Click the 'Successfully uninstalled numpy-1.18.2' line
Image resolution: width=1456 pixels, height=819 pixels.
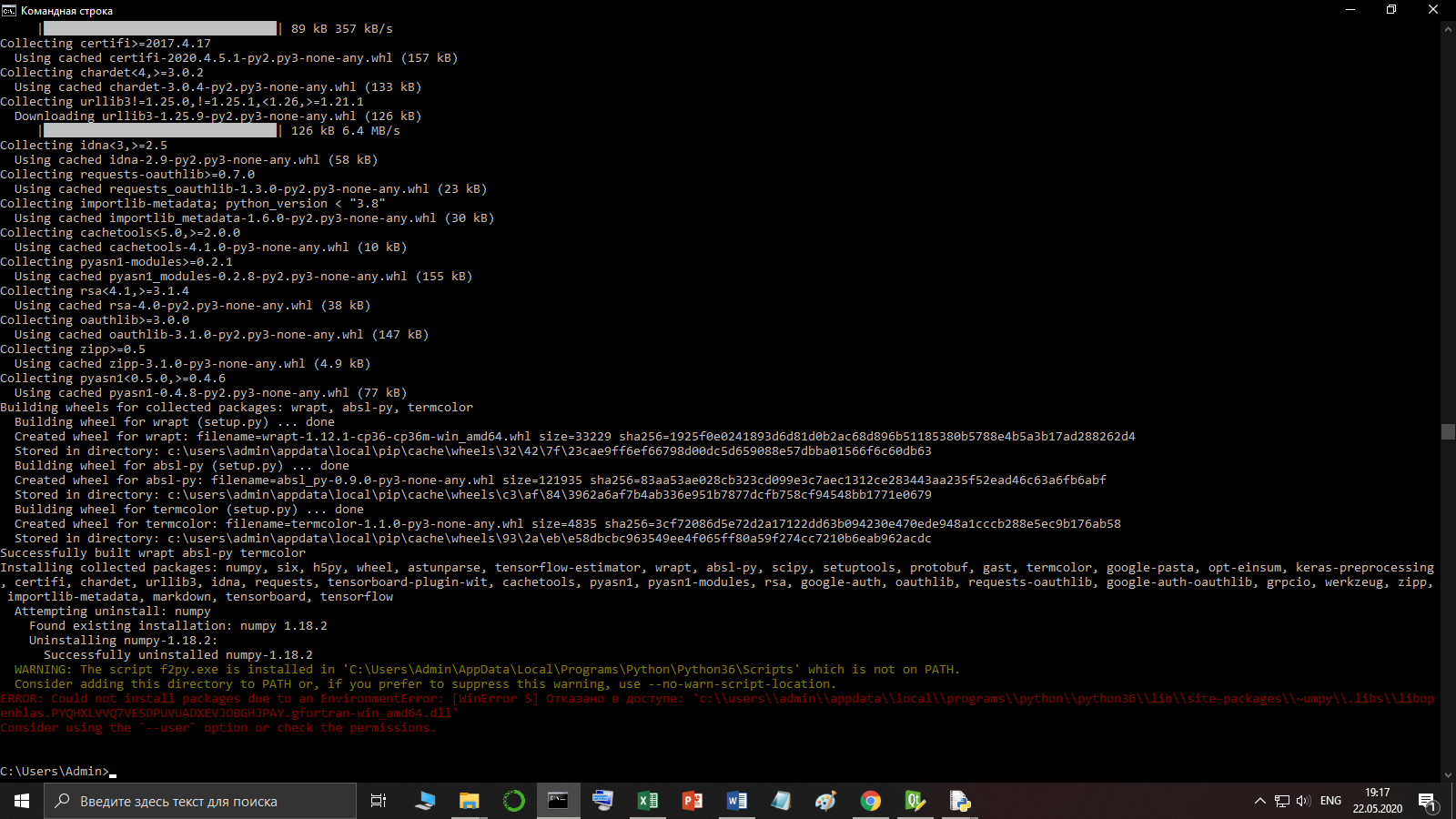tap(178, 655)
